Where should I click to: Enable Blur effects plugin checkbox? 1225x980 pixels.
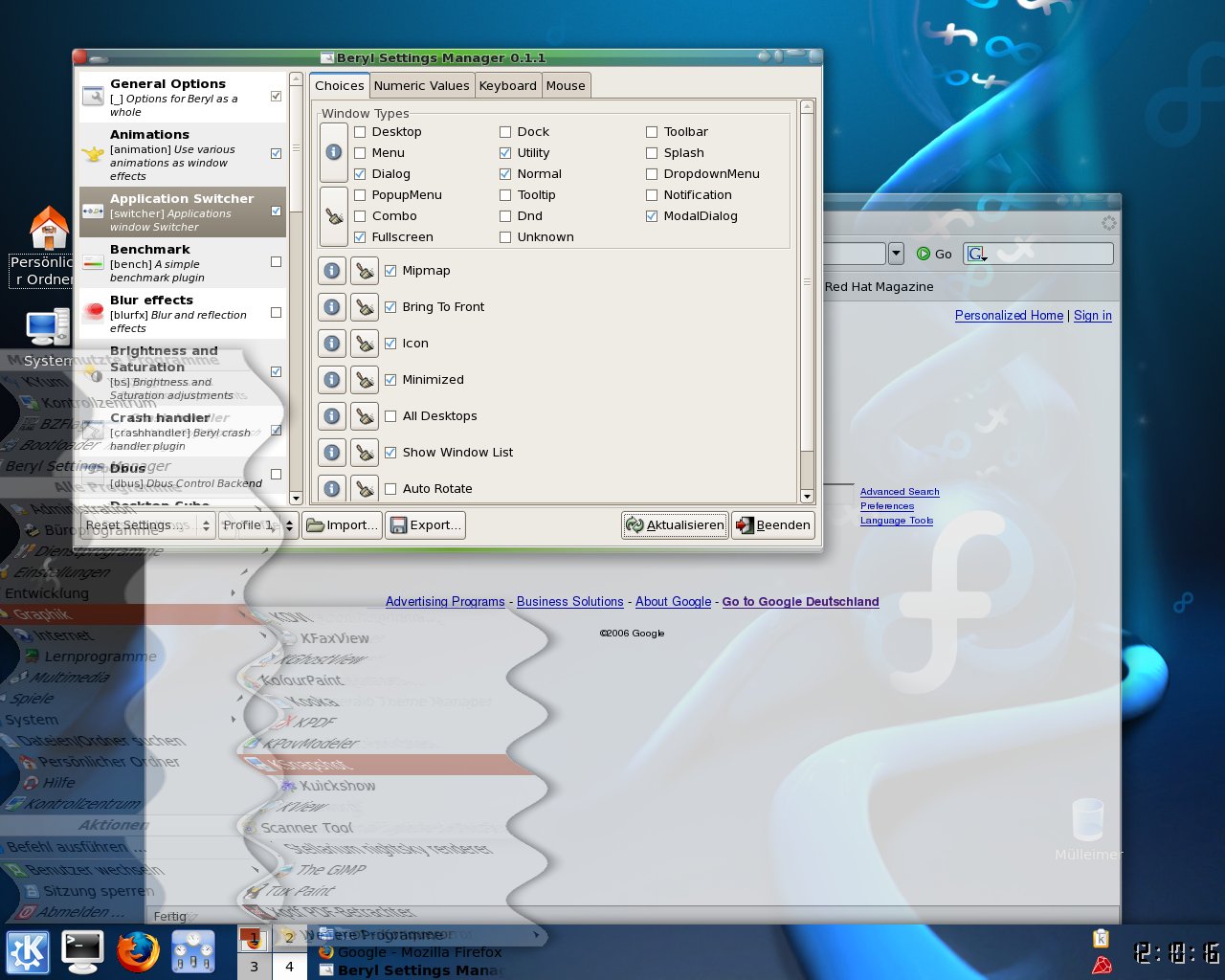coord(277,313)
